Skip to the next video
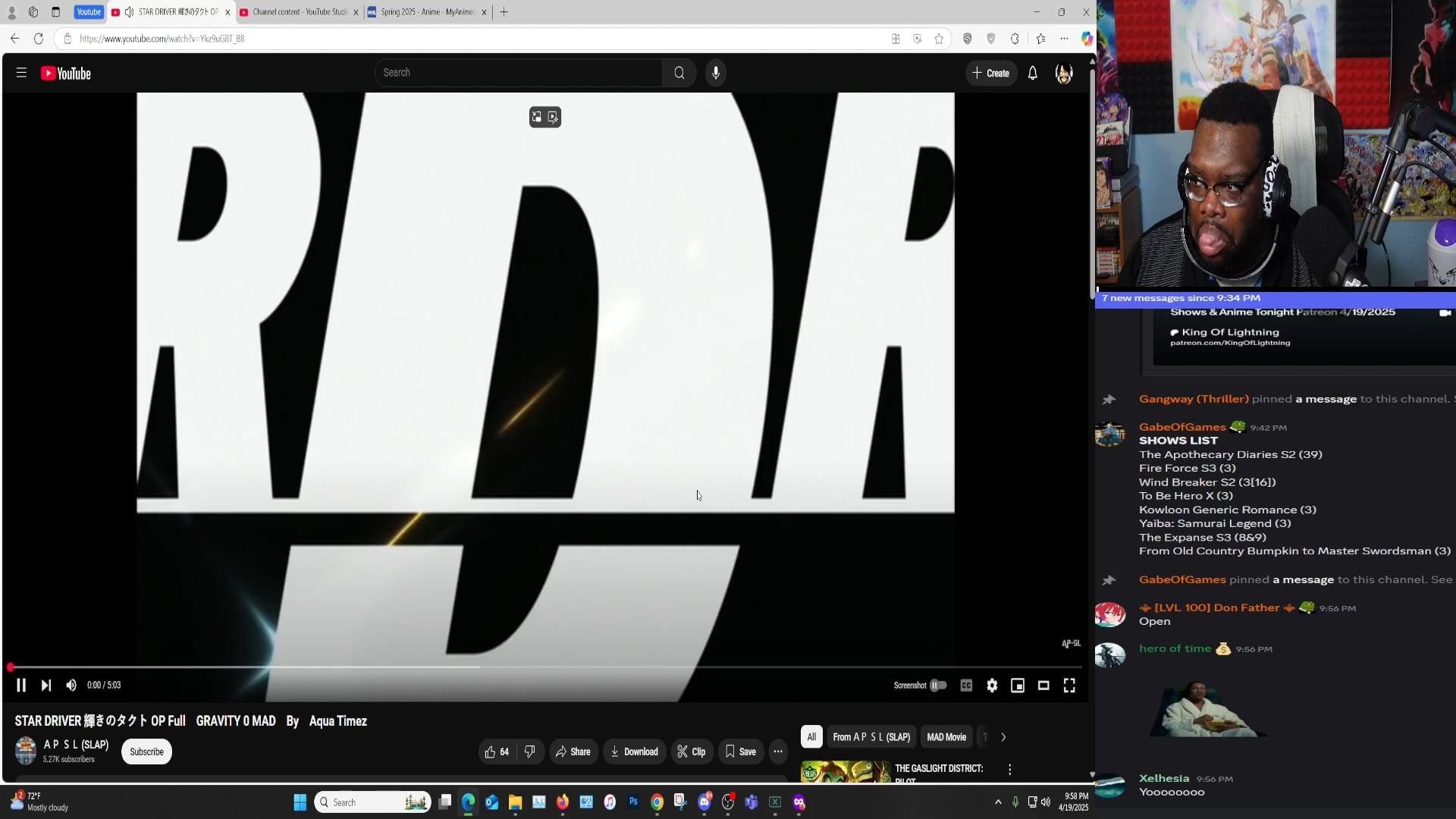Image resolution: width=1456 pixels, height=819 pixels. click(46, 686)
